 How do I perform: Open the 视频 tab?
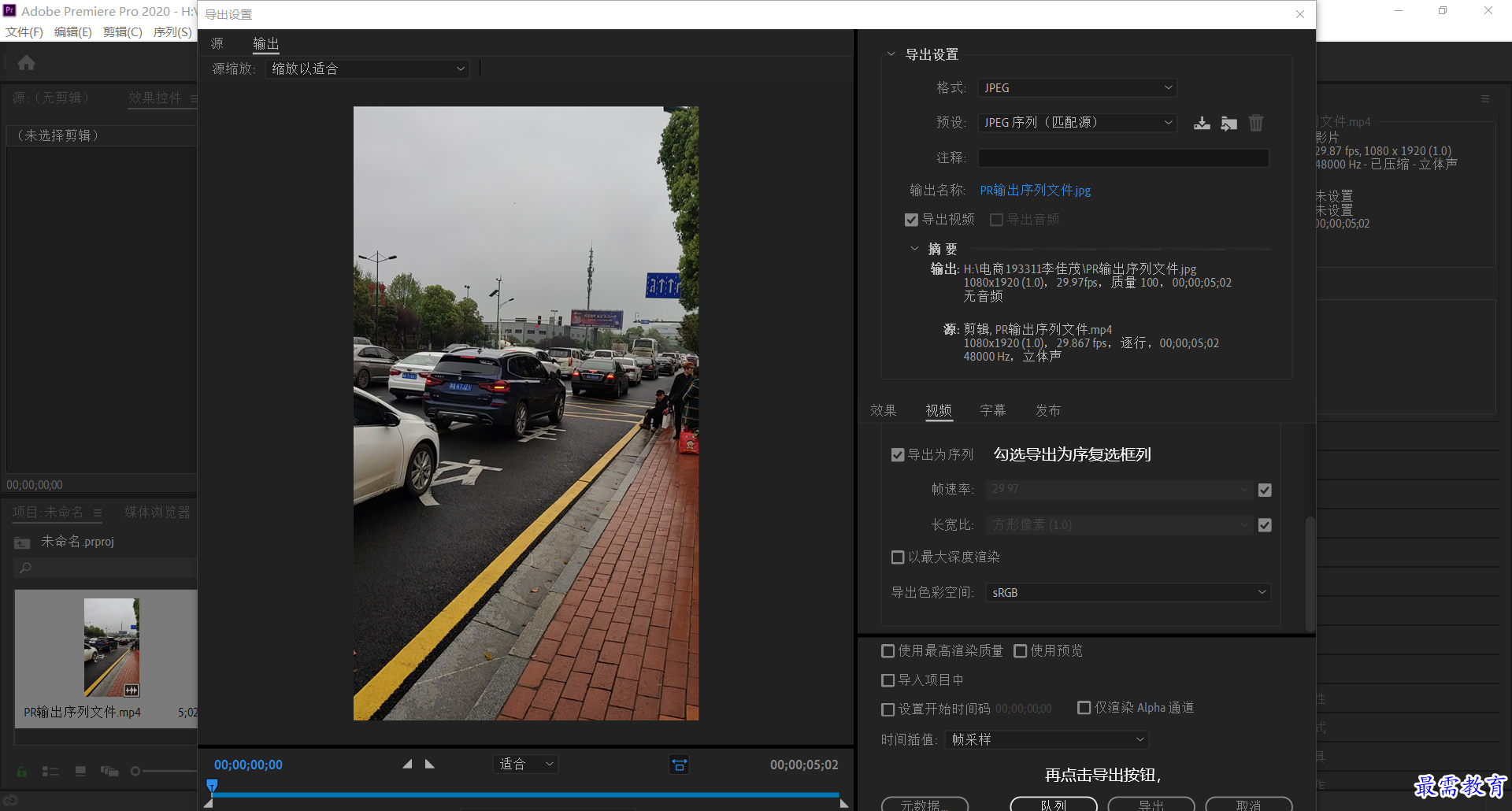939,410
